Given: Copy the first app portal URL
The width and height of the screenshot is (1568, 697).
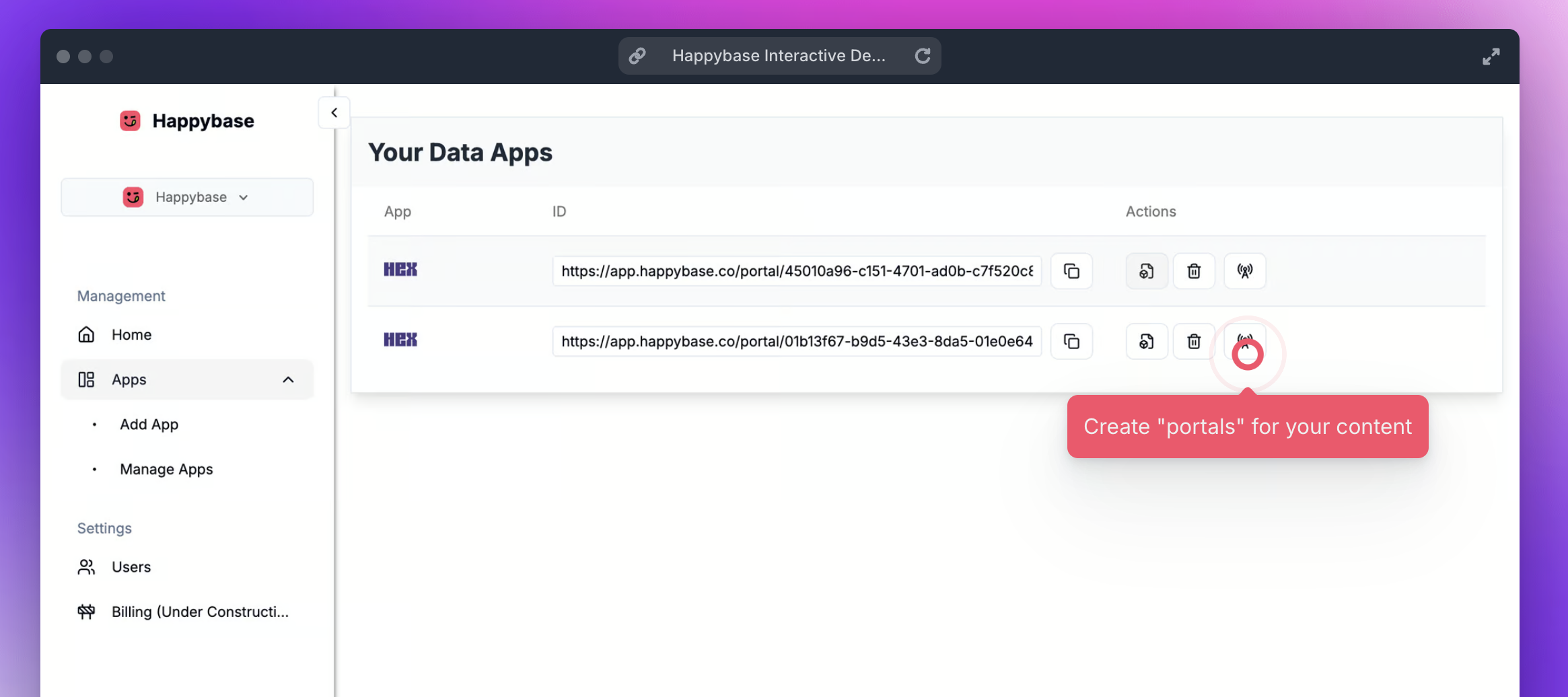Looking at the screenshot, I should 1071,271.
